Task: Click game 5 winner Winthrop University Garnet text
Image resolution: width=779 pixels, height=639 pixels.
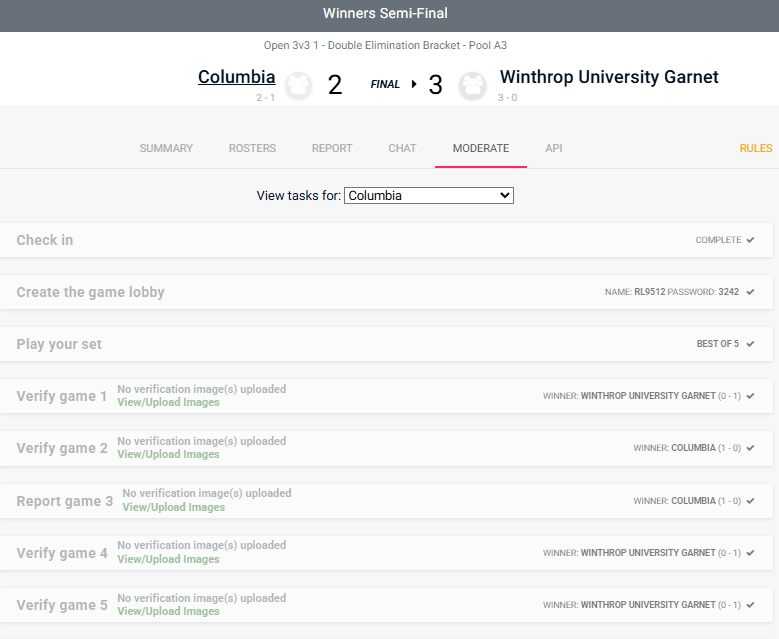Action: [x=648, y=605]
